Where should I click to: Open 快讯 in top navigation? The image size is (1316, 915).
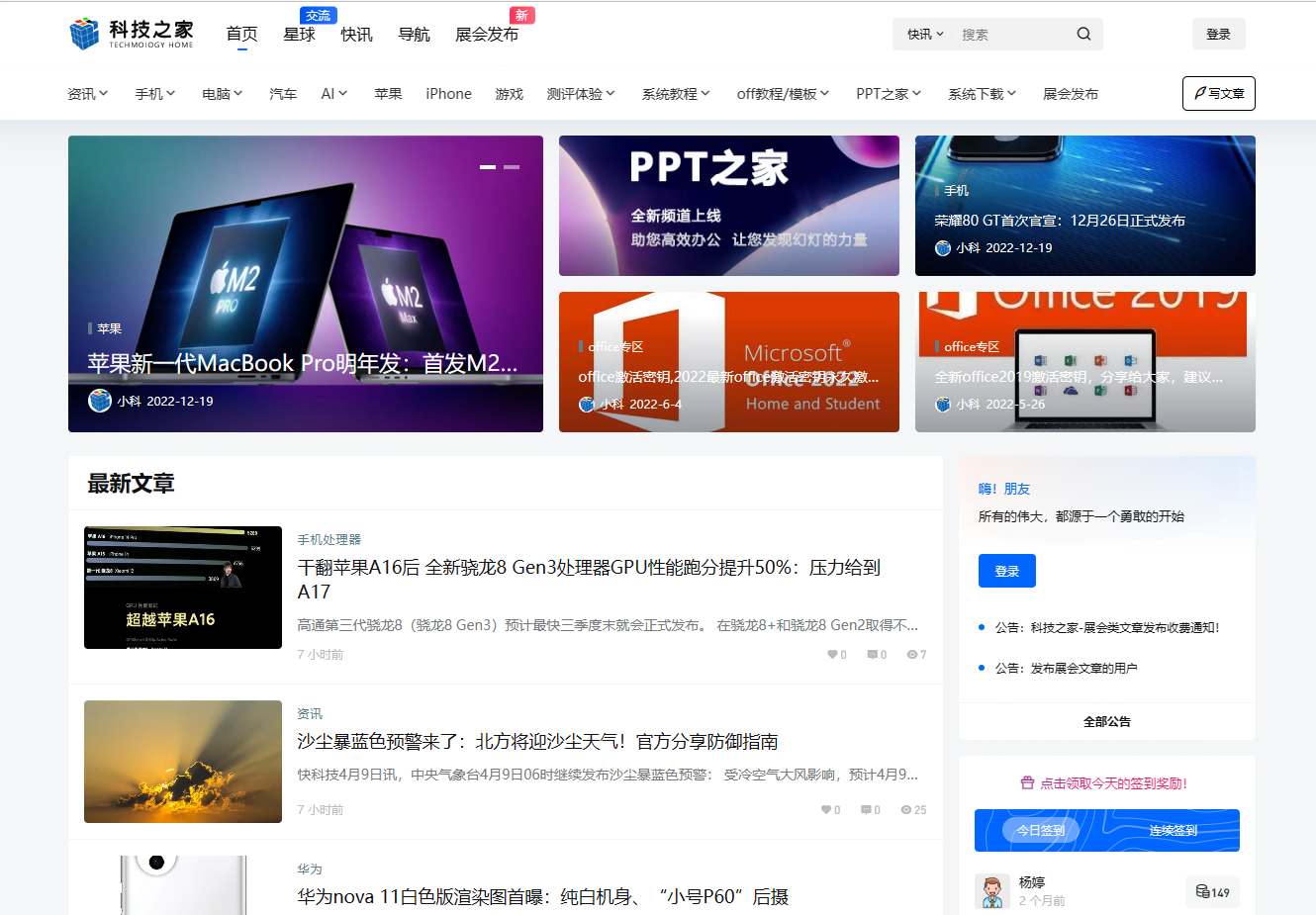click(x=356, y=34)
